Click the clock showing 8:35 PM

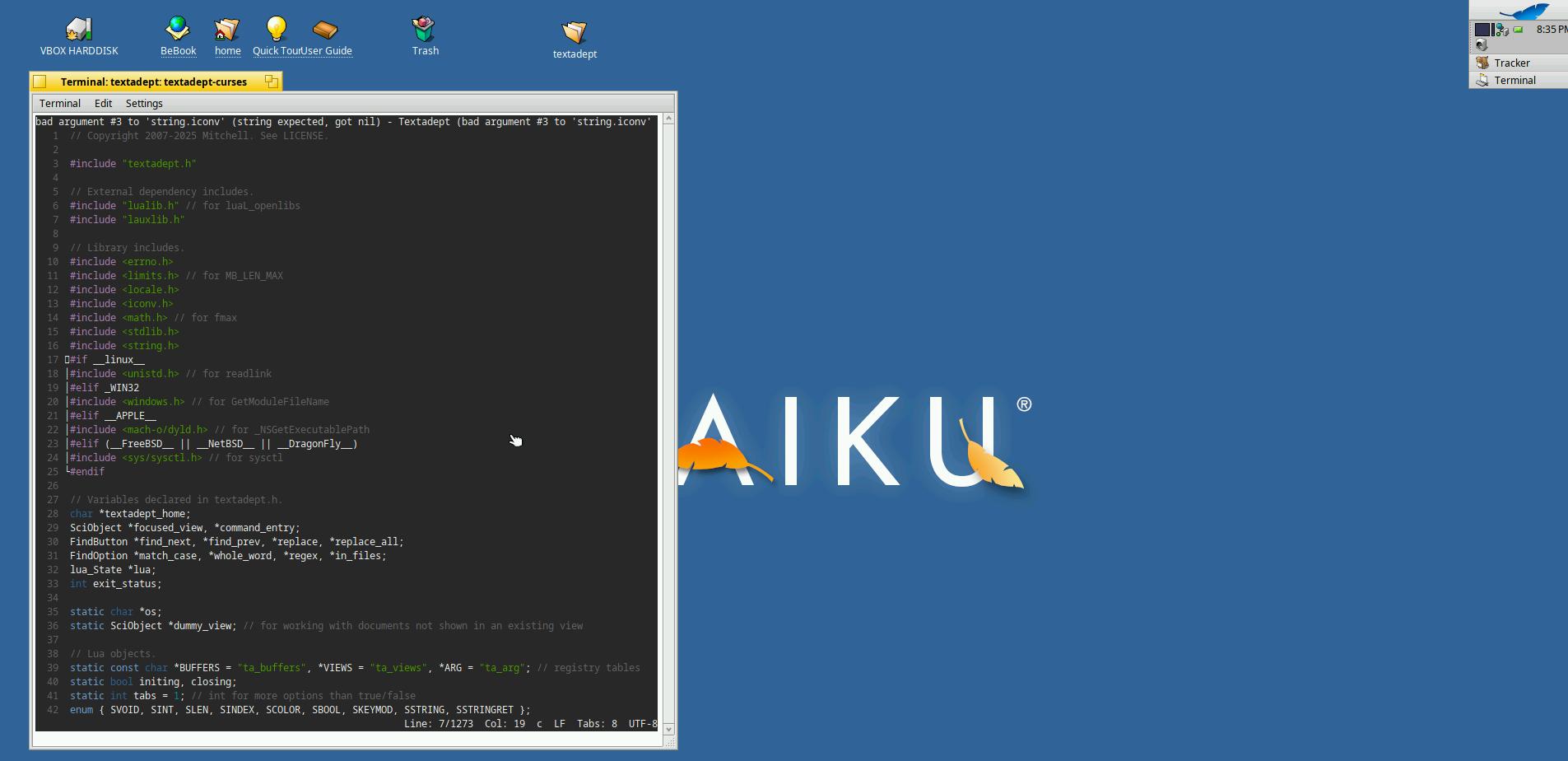coord(1551,30)
